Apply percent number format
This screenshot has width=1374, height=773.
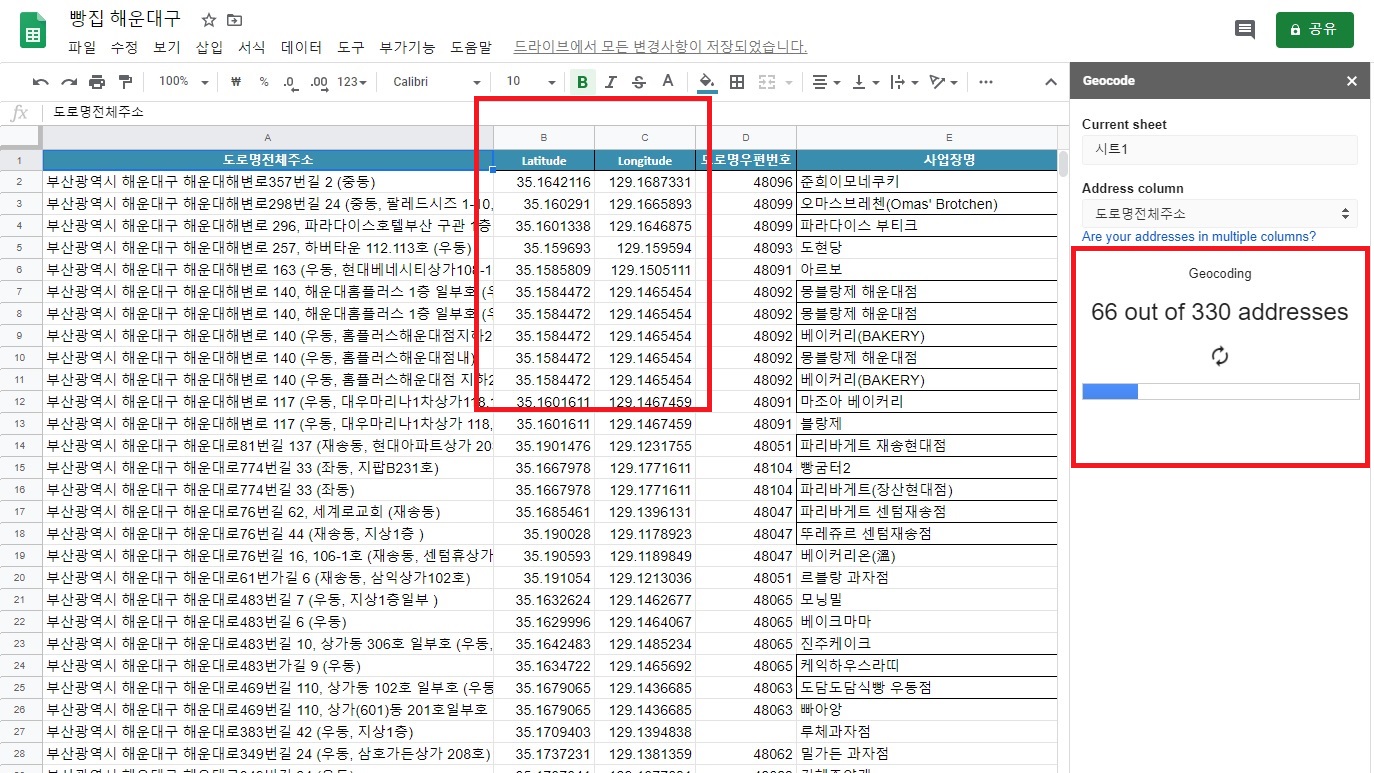(264, 82)
